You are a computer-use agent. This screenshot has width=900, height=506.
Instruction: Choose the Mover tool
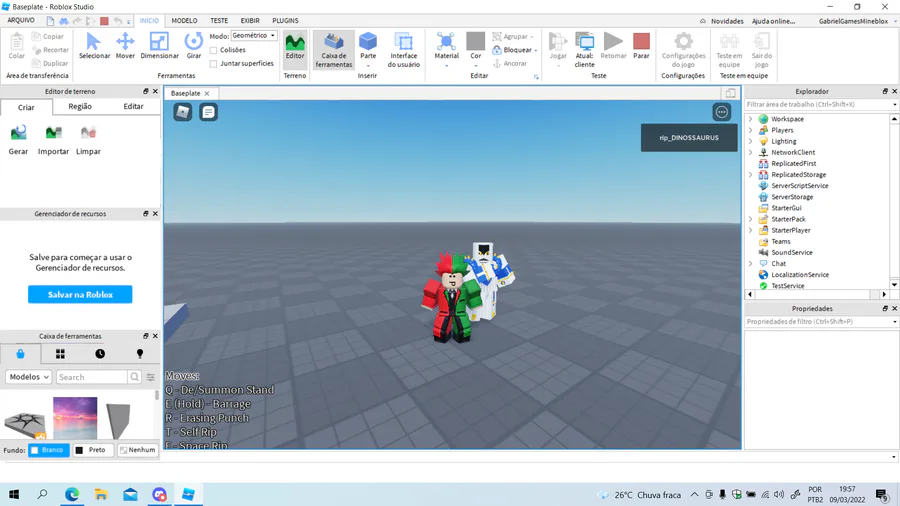(125, 46)
